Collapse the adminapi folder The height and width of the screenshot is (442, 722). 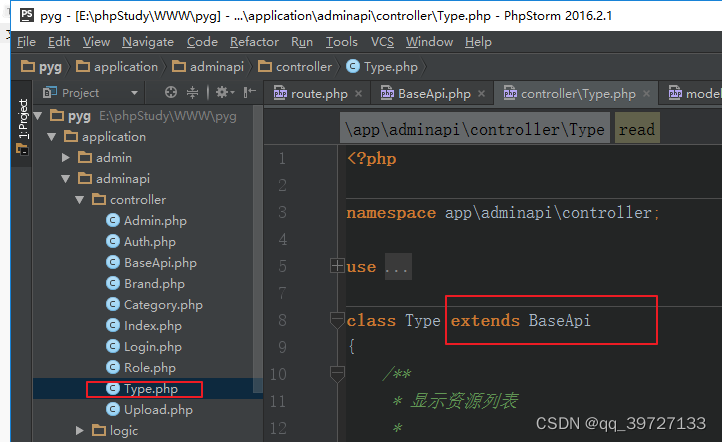[66, 179]
